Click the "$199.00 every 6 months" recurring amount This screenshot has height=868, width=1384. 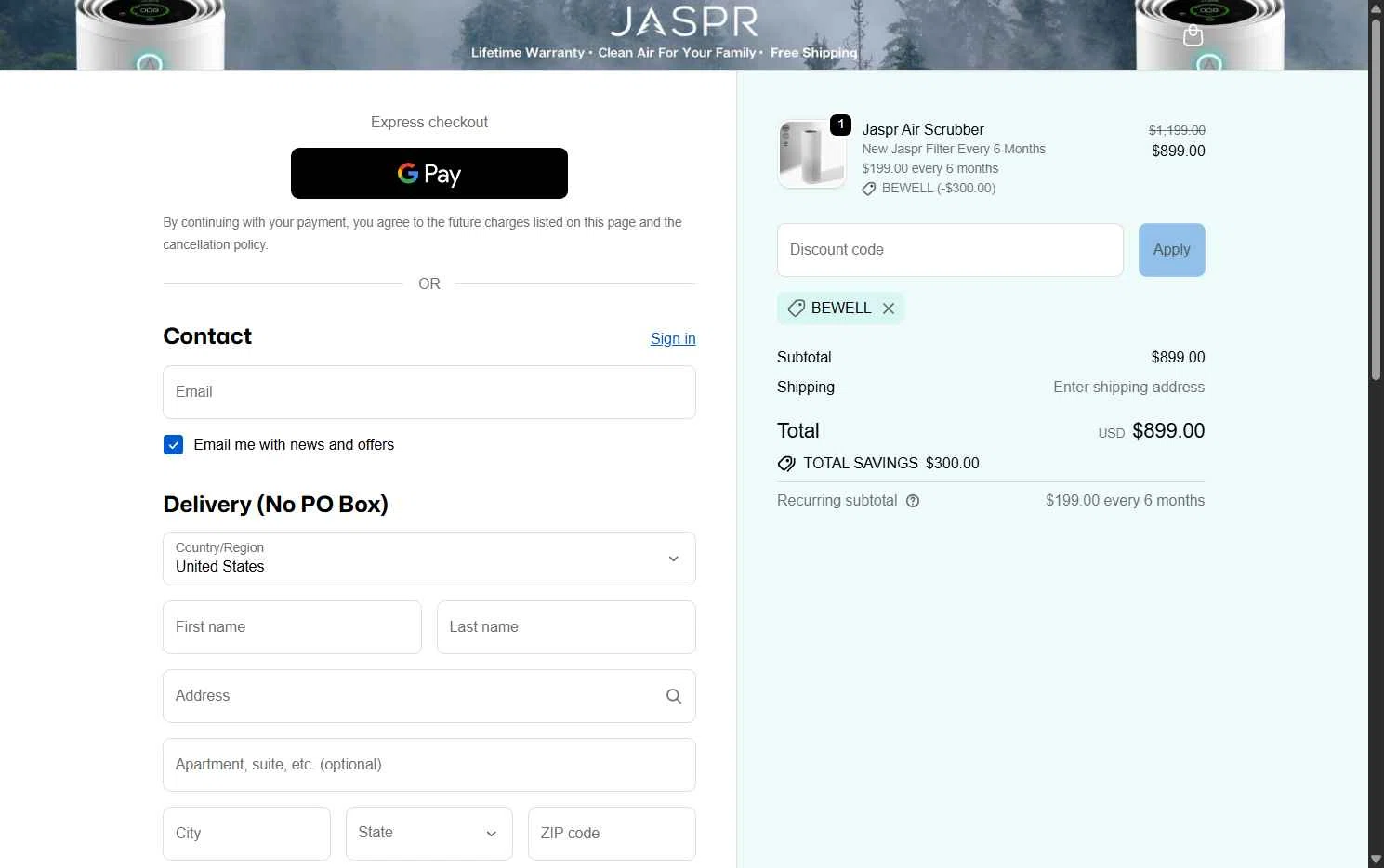point(1125,501)
